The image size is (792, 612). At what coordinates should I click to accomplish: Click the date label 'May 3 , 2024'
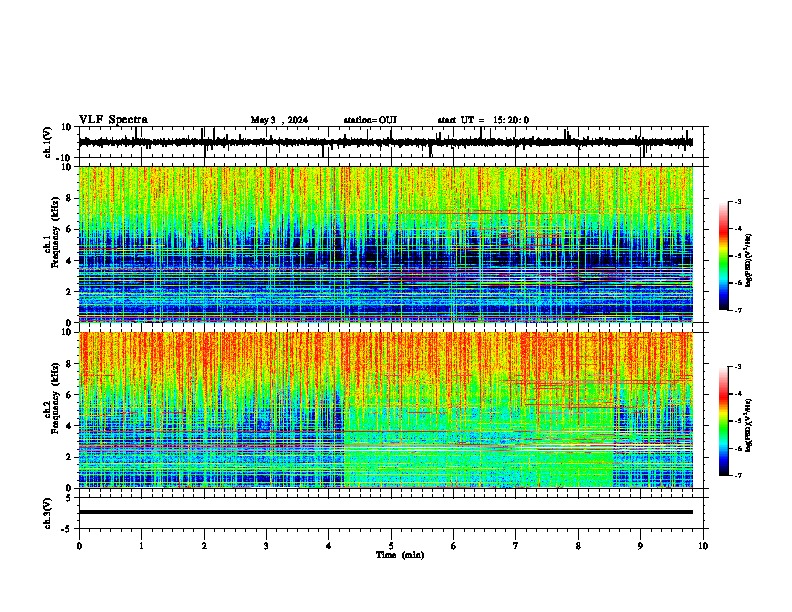(279, 120)
